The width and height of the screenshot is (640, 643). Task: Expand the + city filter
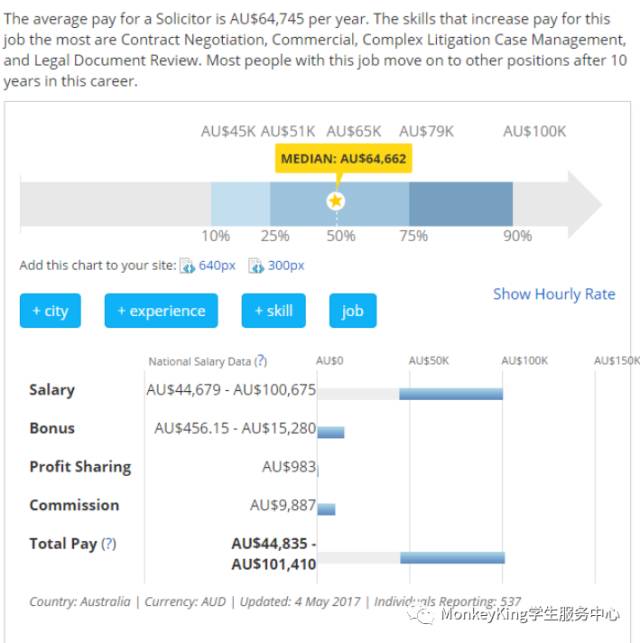pyautogui.click(x=50, y=311)
